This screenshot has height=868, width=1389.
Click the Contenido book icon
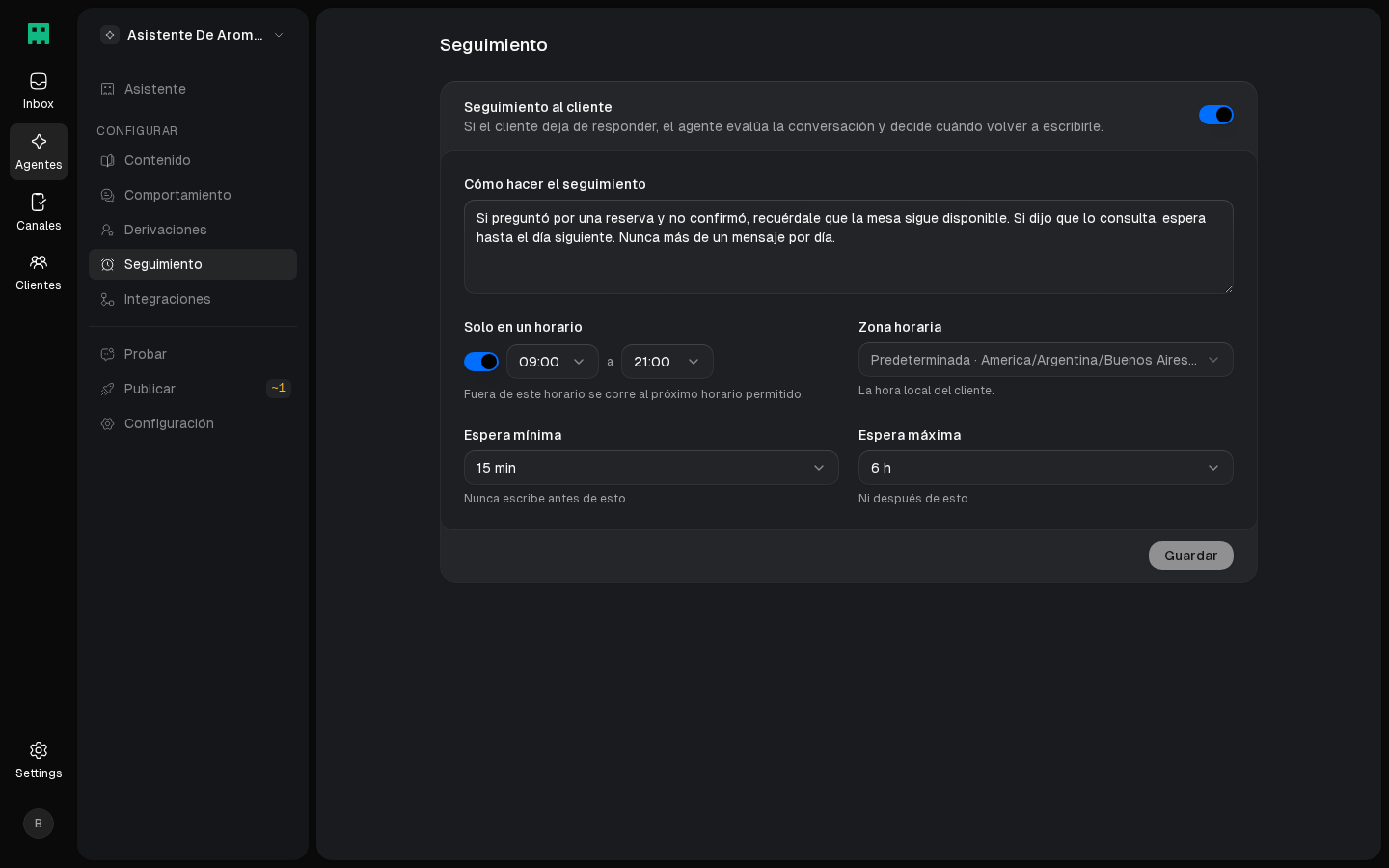pos(108,160)
